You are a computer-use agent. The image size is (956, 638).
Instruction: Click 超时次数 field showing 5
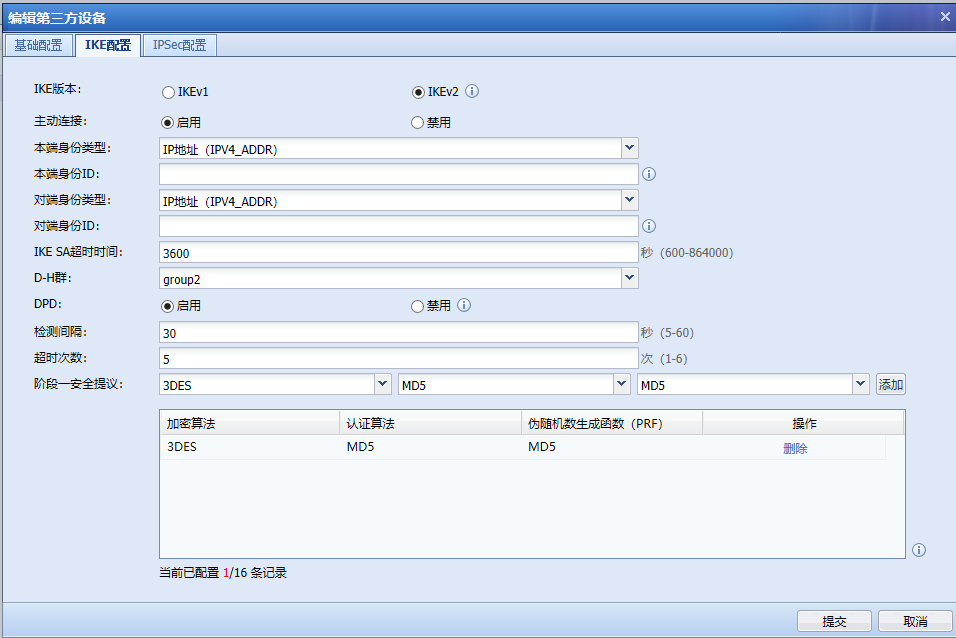pyautogui.click(x=399, y=359)
